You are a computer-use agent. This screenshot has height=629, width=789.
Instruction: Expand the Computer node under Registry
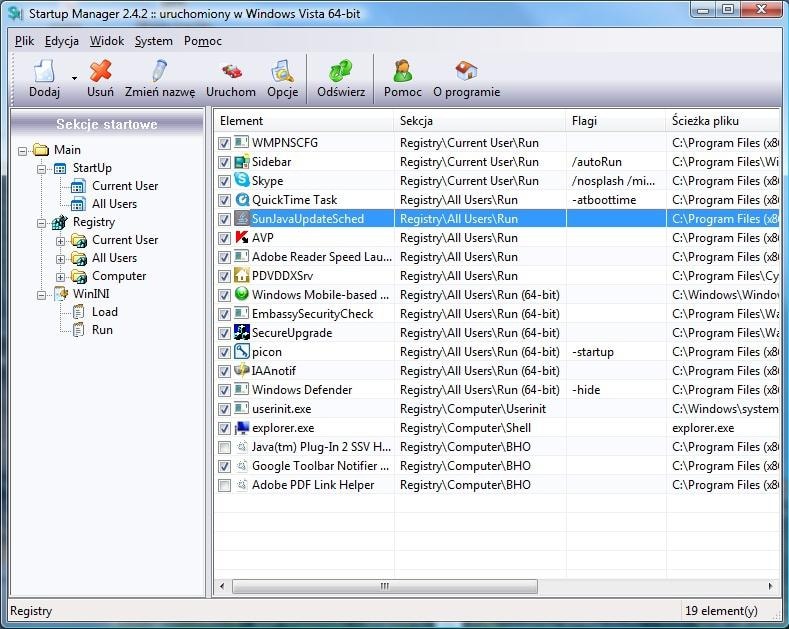[61, 276]
